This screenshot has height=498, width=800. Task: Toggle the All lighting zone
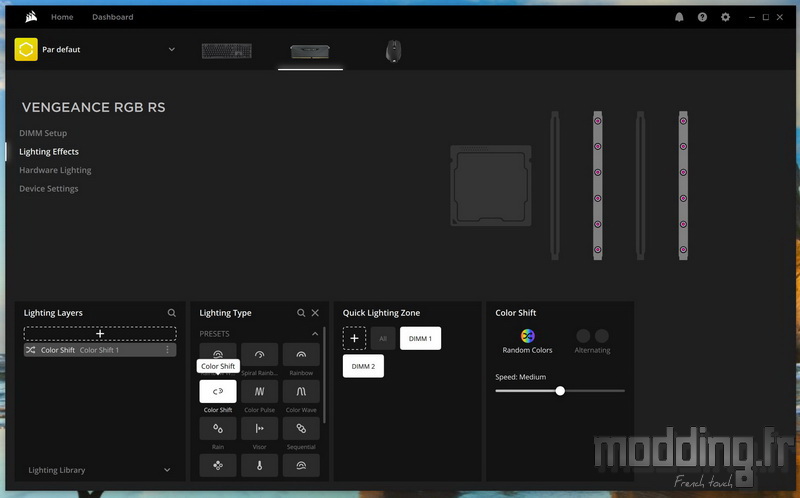(x=383, y=338)
